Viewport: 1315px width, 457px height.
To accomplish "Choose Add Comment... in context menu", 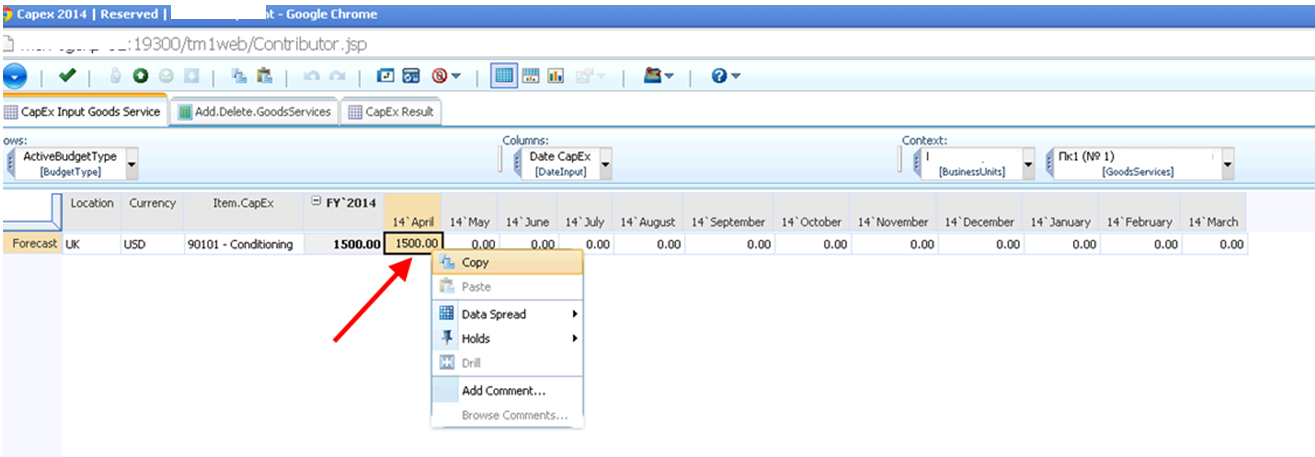I will 507,391.
